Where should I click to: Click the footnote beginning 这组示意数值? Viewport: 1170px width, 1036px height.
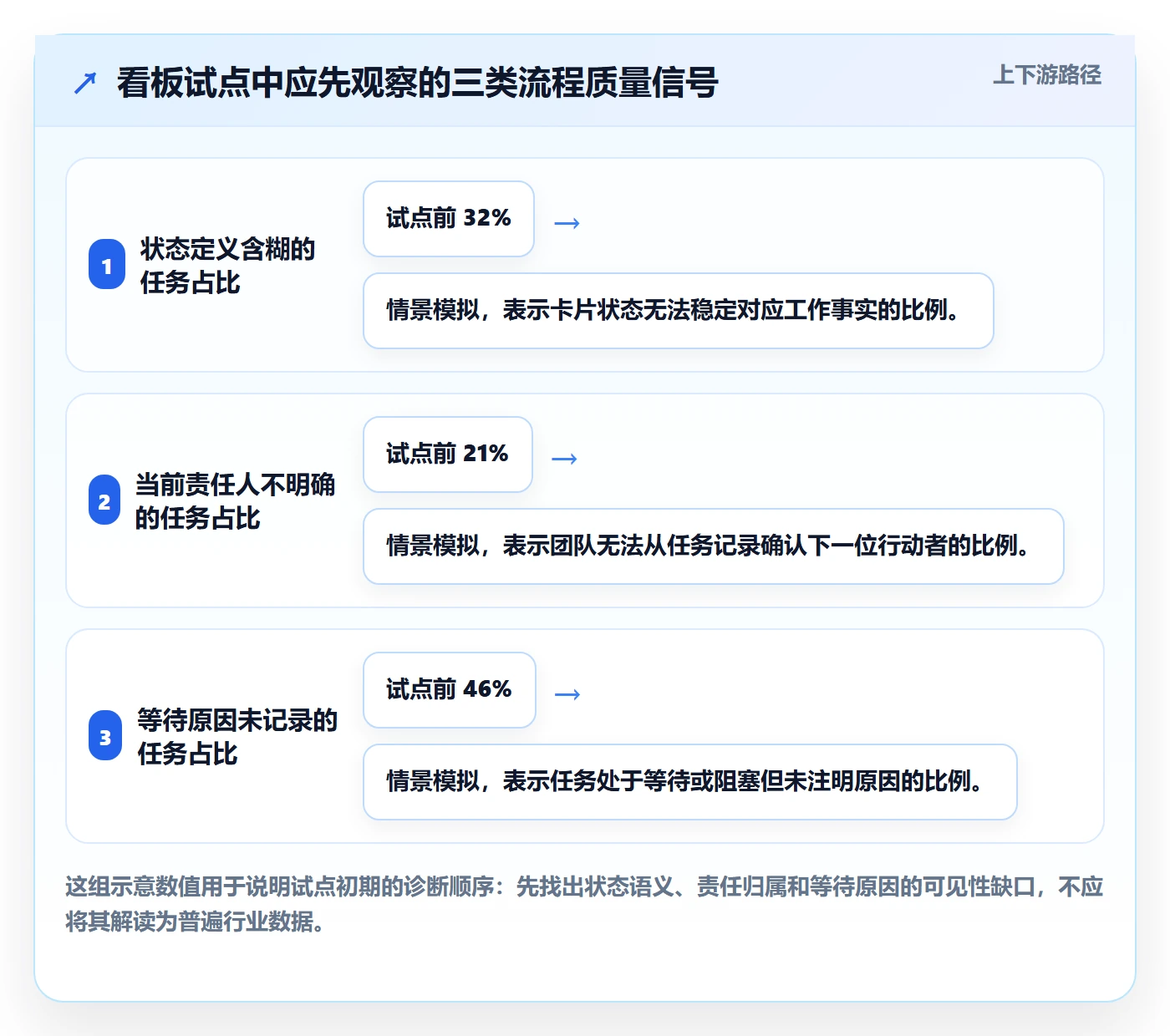(584, 904)
